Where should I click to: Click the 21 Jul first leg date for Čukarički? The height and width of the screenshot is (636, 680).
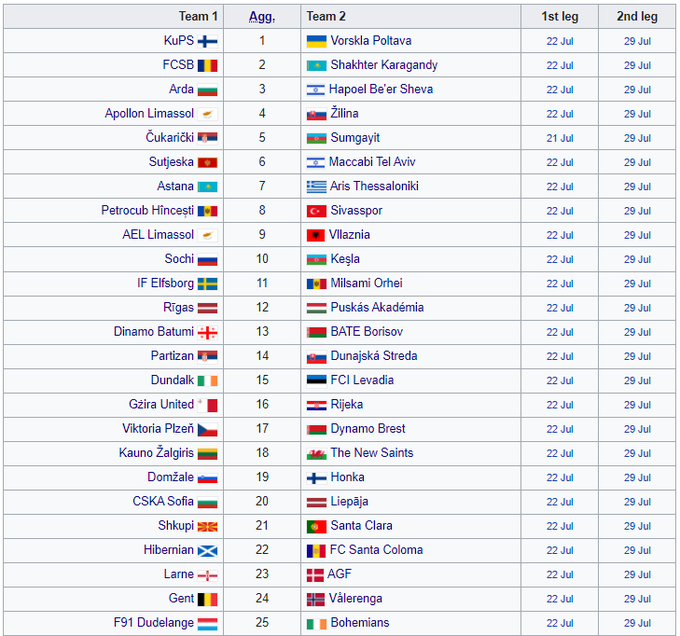pos(560,138)
